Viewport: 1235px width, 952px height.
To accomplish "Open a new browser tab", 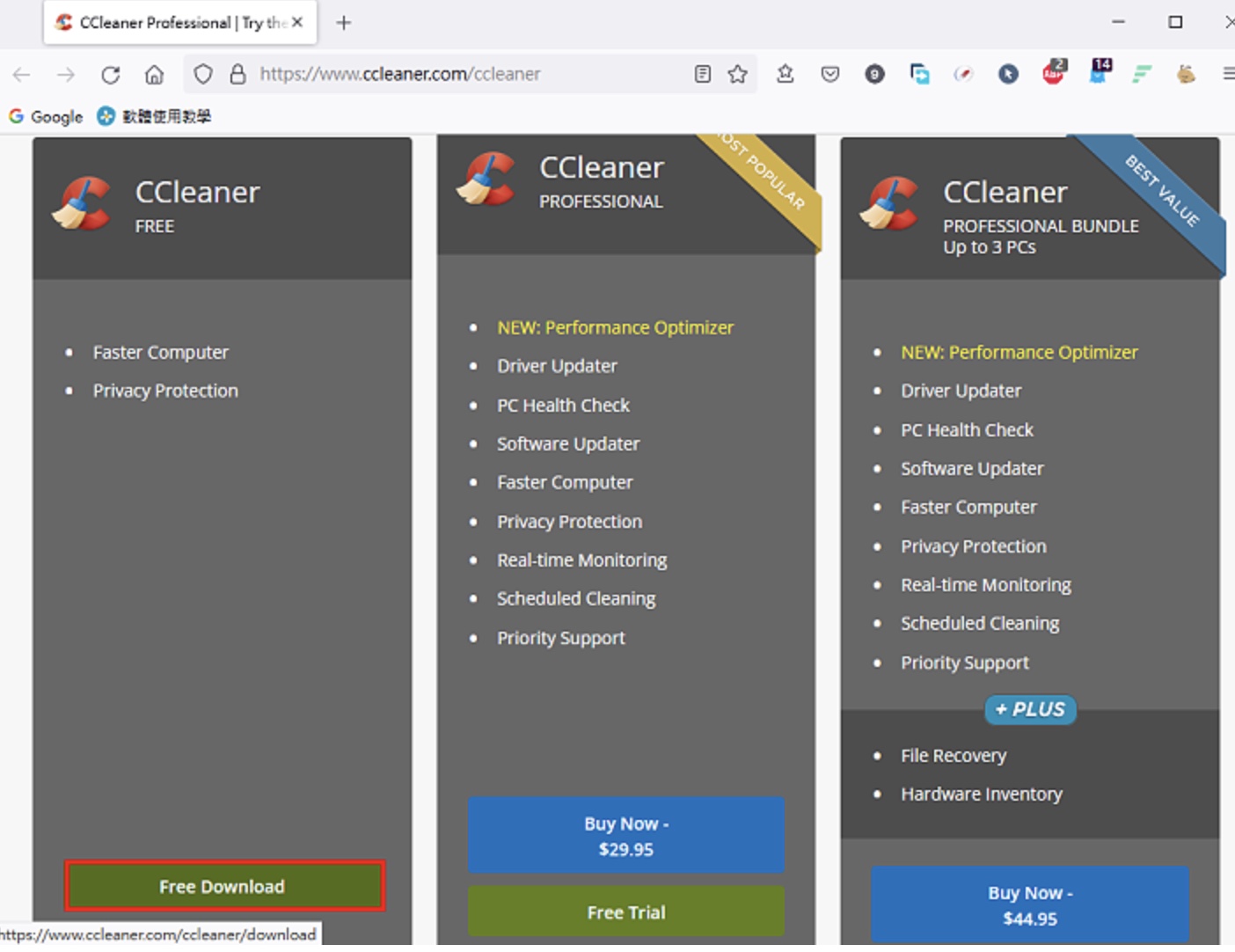I will 344,23.
